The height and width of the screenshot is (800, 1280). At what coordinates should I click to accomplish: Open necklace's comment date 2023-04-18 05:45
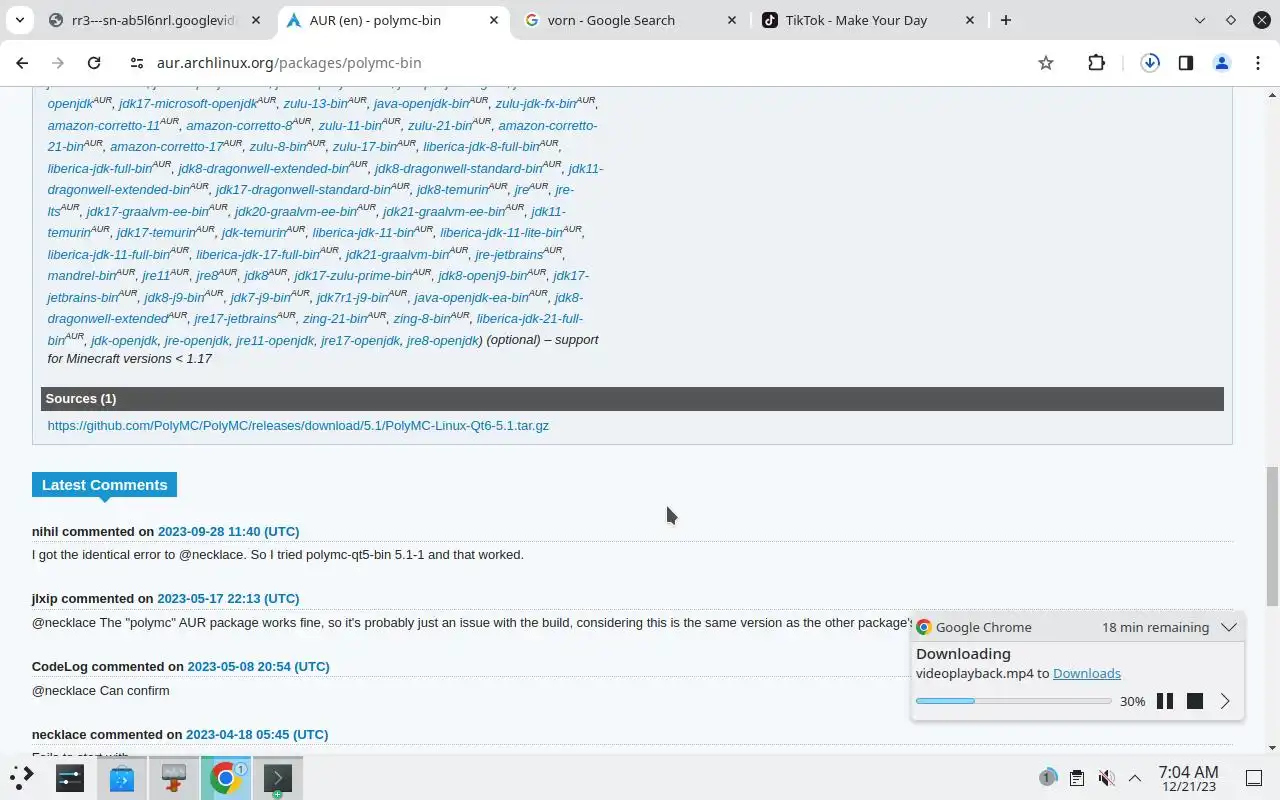point(257,734)
